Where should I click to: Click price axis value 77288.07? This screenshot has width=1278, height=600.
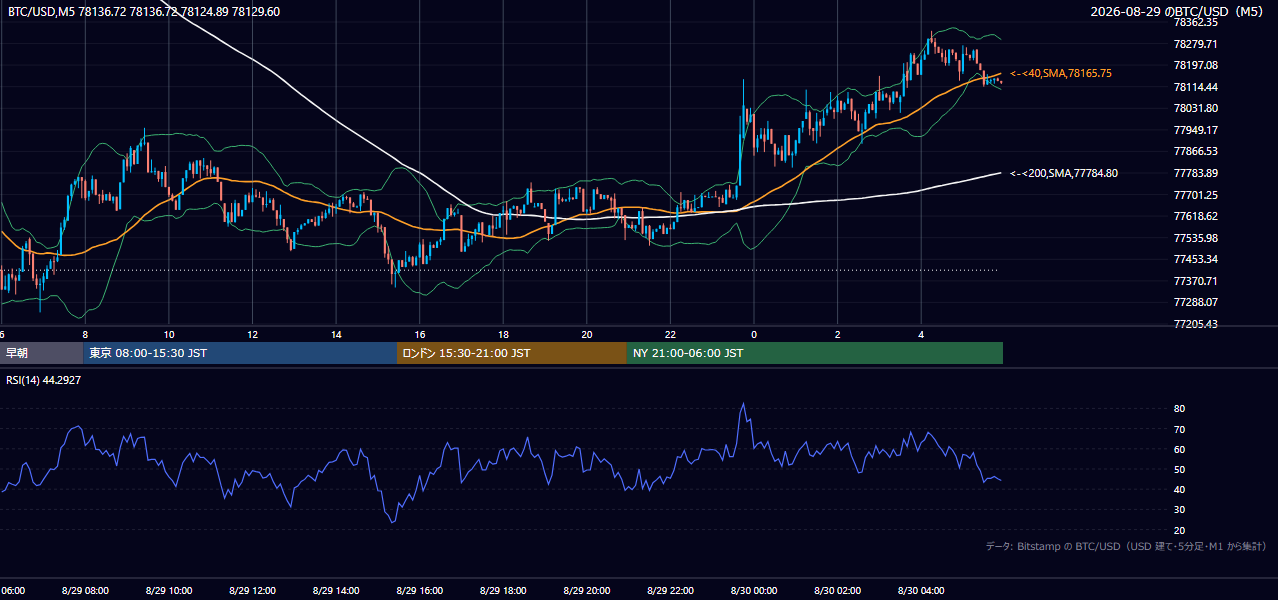coord(1195,302)
